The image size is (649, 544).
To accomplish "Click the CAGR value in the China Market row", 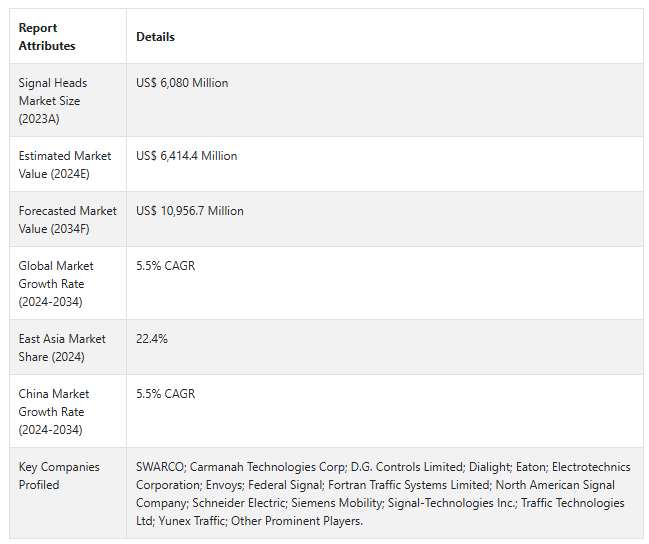I will pos(164,394).
